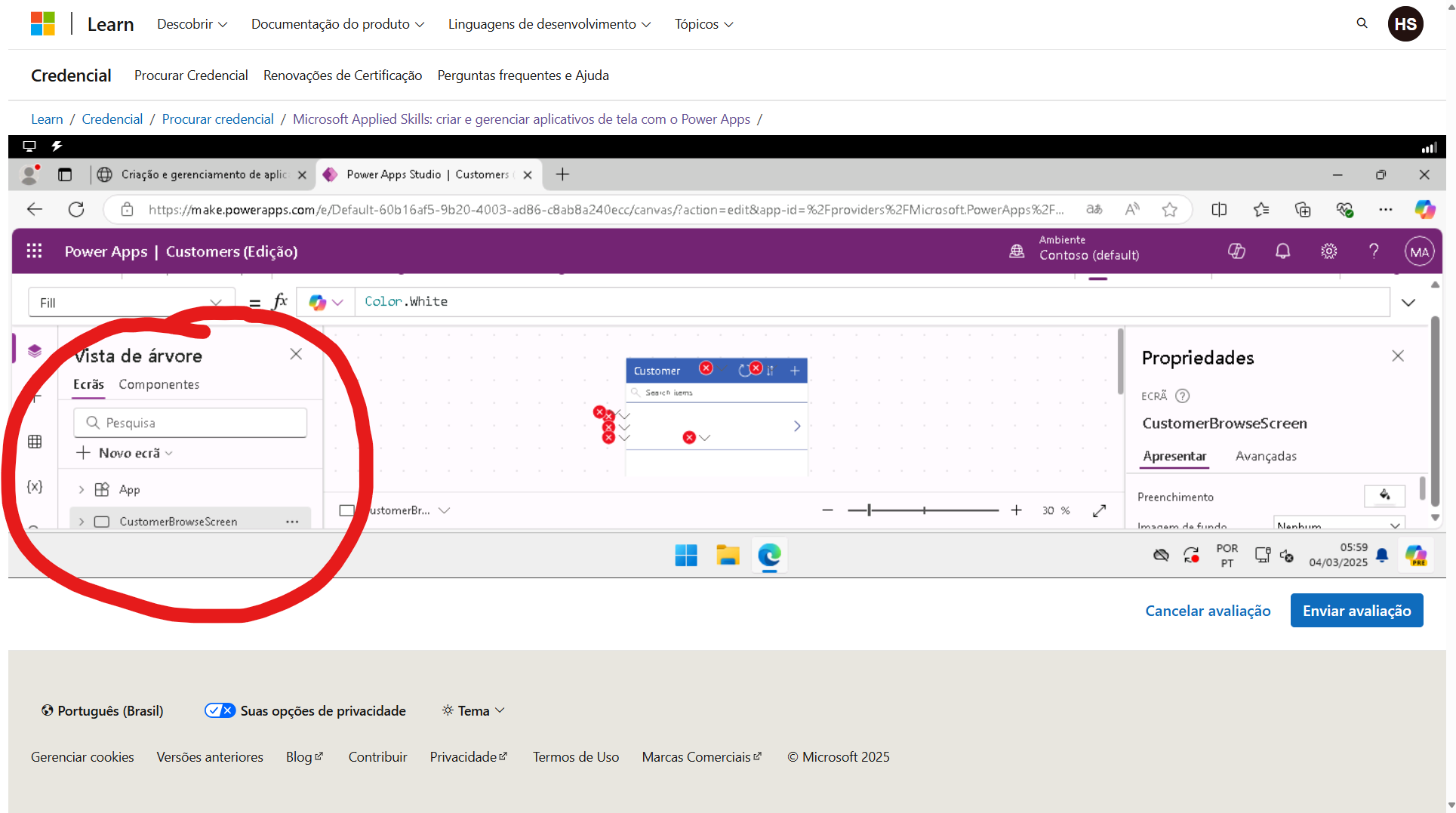Click the Preenchimento fill color picker
Viewport: 1456px width, 813px height.
(1384, 496)
